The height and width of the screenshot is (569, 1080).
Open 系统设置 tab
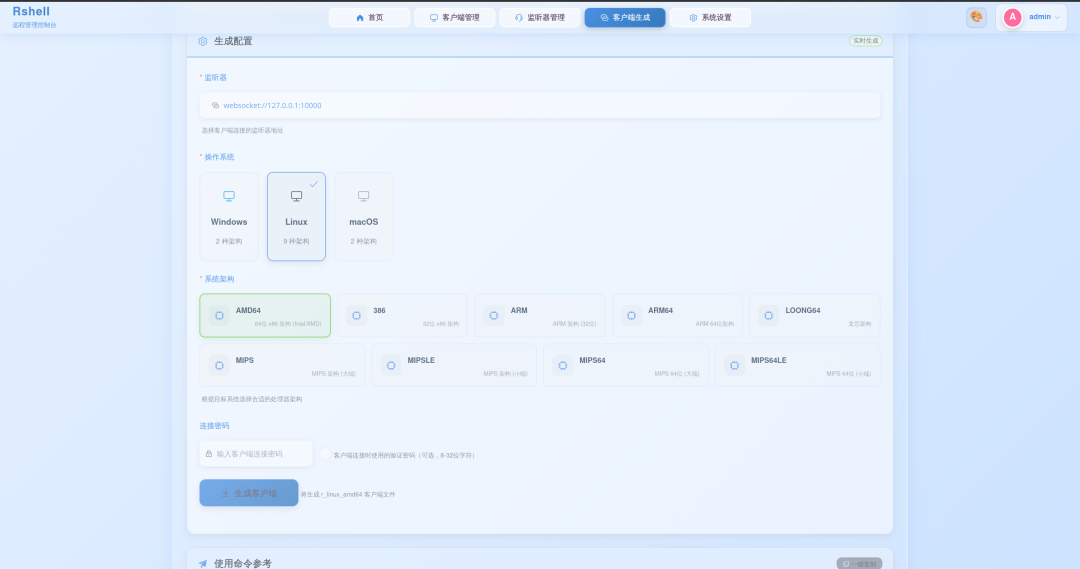coord(710,17)
